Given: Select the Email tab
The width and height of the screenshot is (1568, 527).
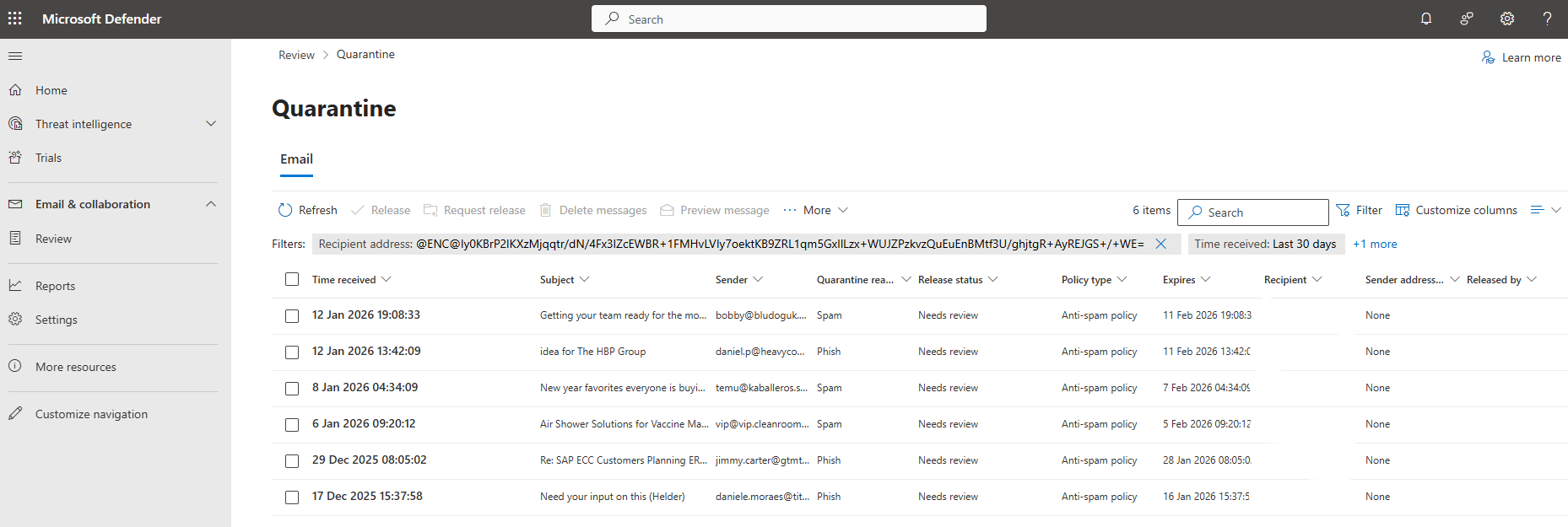Looking at the screenshot, I should click(x=296, y=159).
